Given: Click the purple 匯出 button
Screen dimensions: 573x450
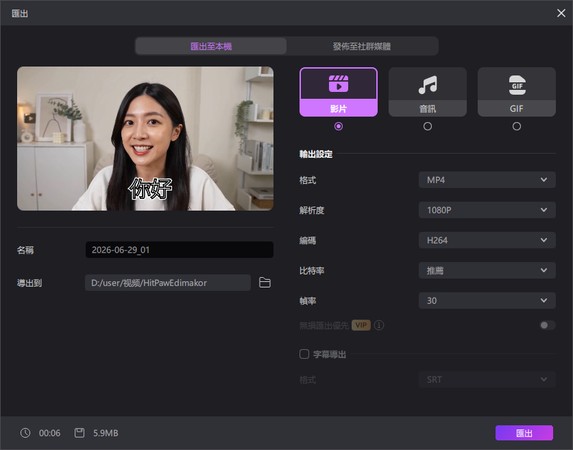Looking at the screenshot, I should coord(524,433).
